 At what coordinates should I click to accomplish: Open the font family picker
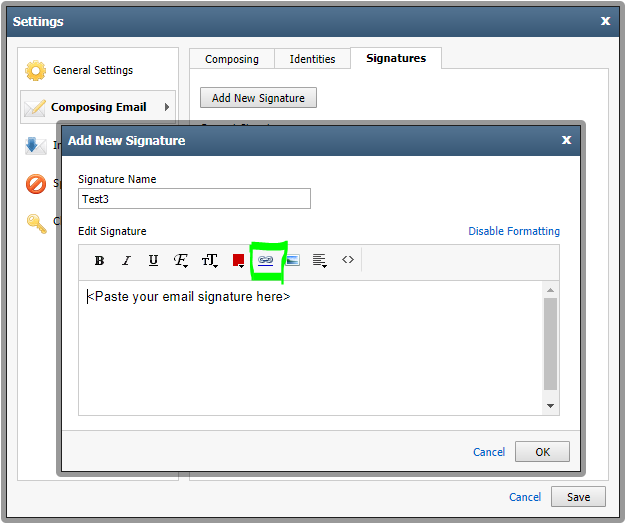181,262
